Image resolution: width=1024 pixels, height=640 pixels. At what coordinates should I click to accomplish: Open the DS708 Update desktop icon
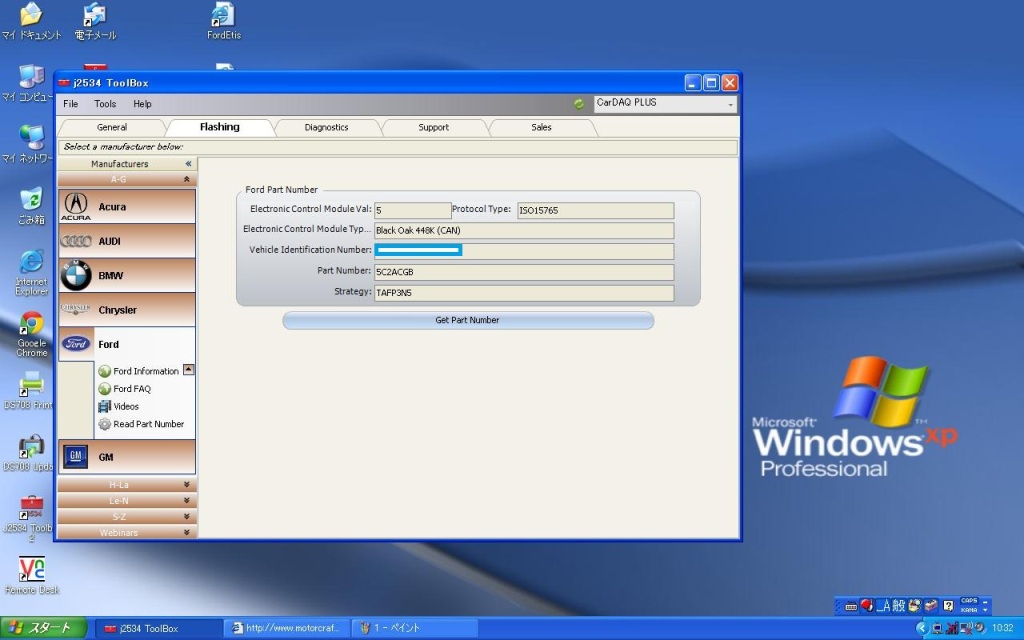click(x=29, y=453)
